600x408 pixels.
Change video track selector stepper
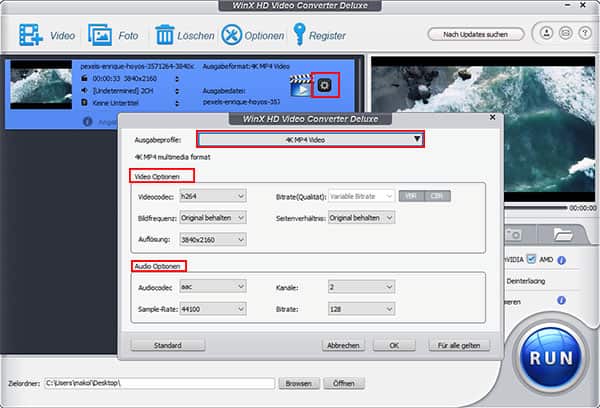pyautogui.click(x=177, y=78)
